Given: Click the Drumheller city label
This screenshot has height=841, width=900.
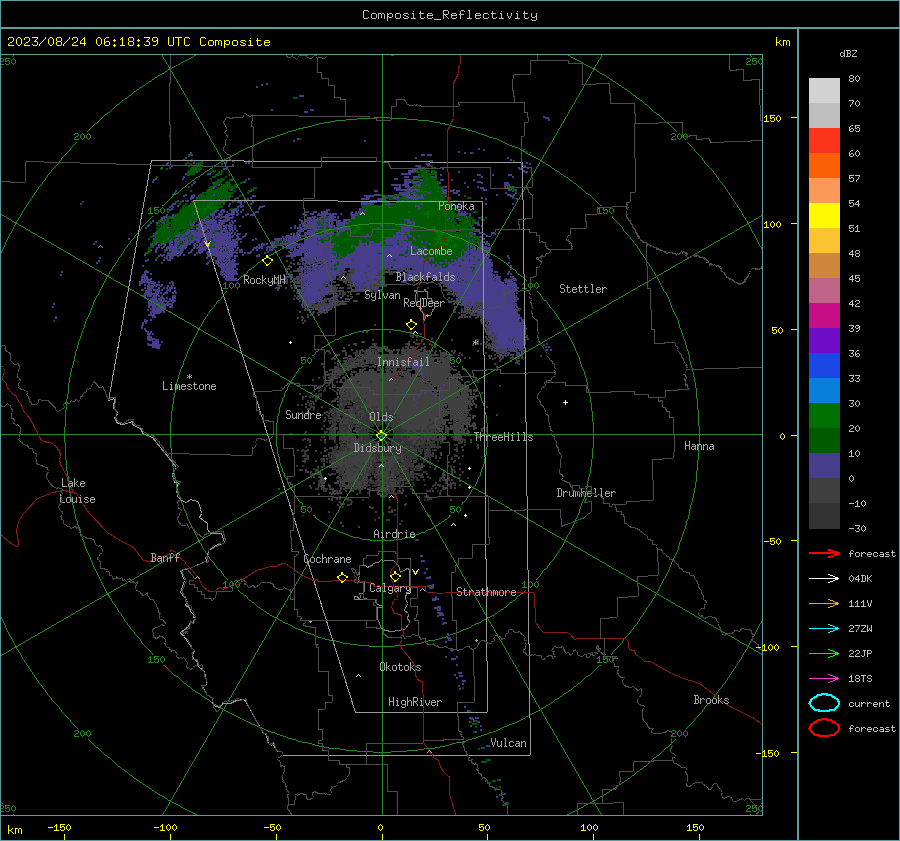Looking at the screenshot, I should pyautogui.click(x=586, y=493).
